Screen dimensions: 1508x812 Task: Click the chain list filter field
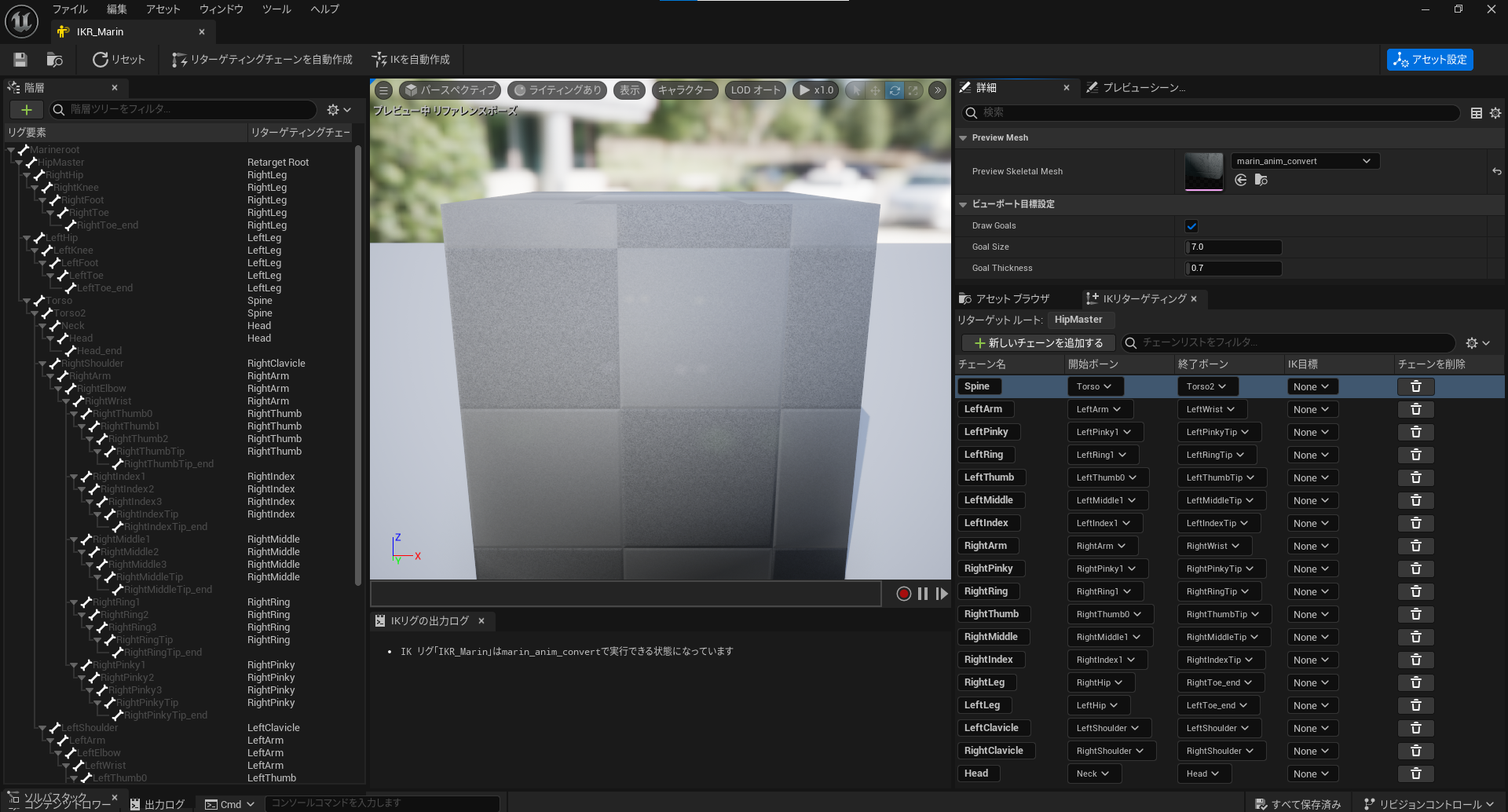(x=1288, y=343)
